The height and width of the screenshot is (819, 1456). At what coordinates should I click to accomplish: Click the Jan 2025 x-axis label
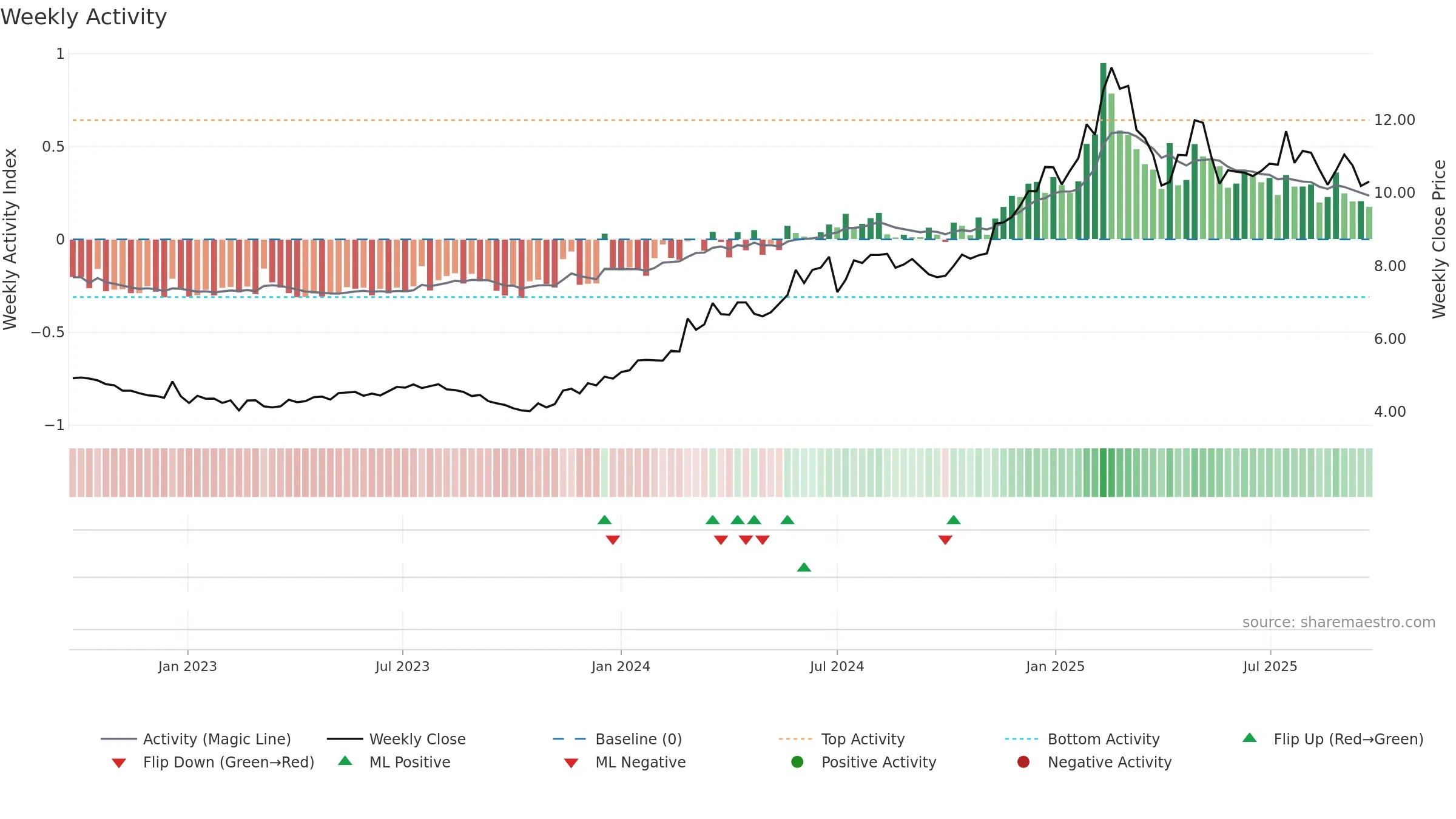tap(1055, 666)
